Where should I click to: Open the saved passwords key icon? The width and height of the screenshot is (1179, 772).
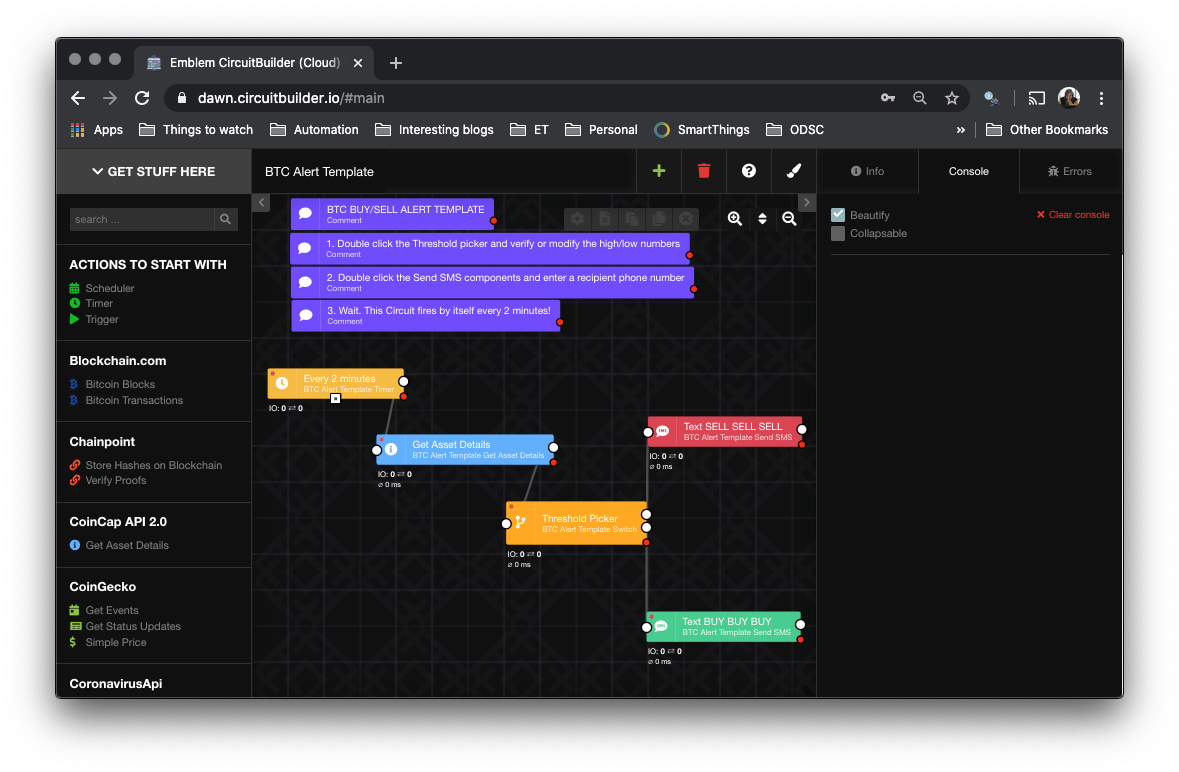click(888, 98)
